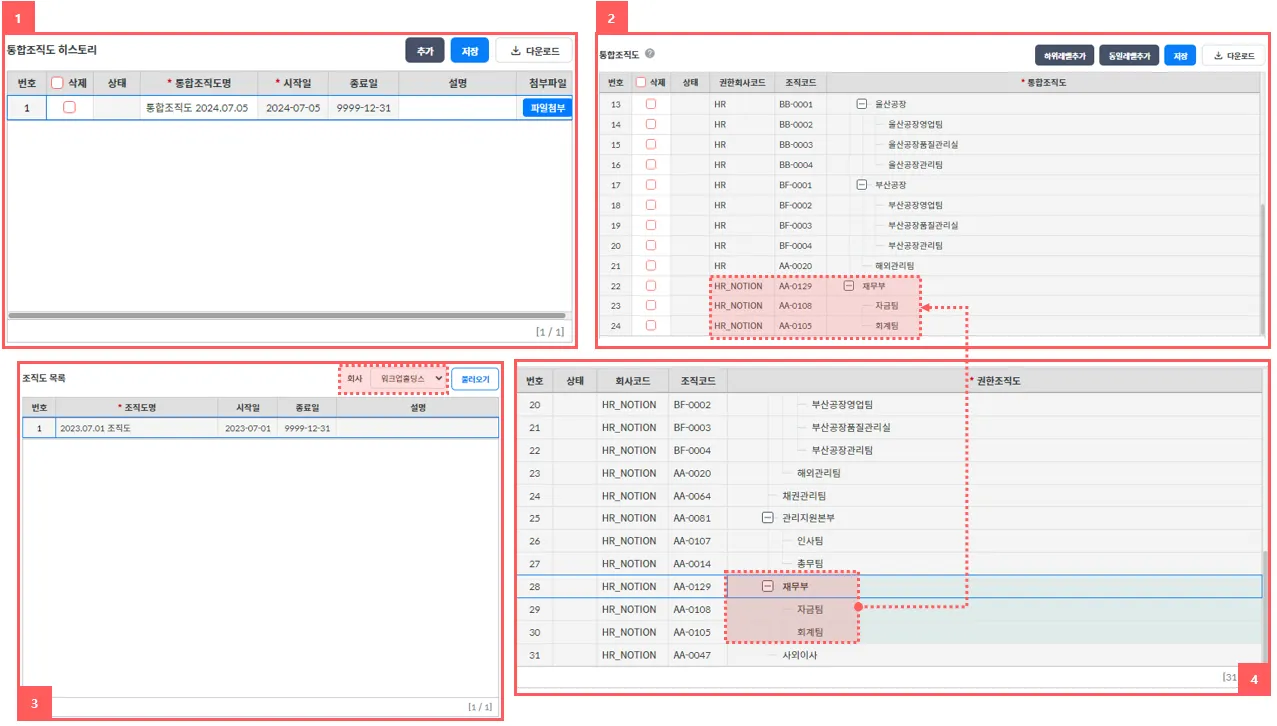Screen dimensions: 1277x726
Task: Click the 하위레벨추가 button
Action: [1063, 56]
